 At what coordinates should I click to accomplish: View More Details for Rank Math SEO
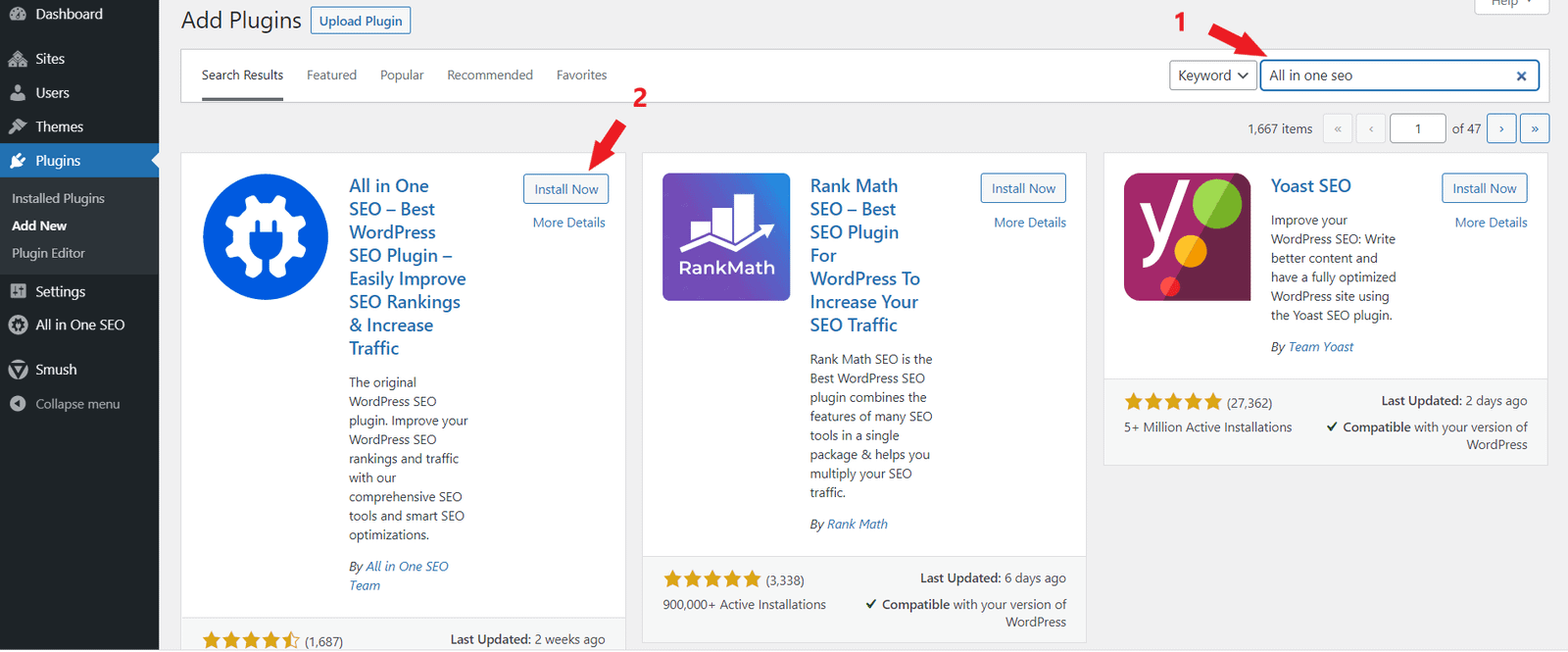click(1030, 223)
